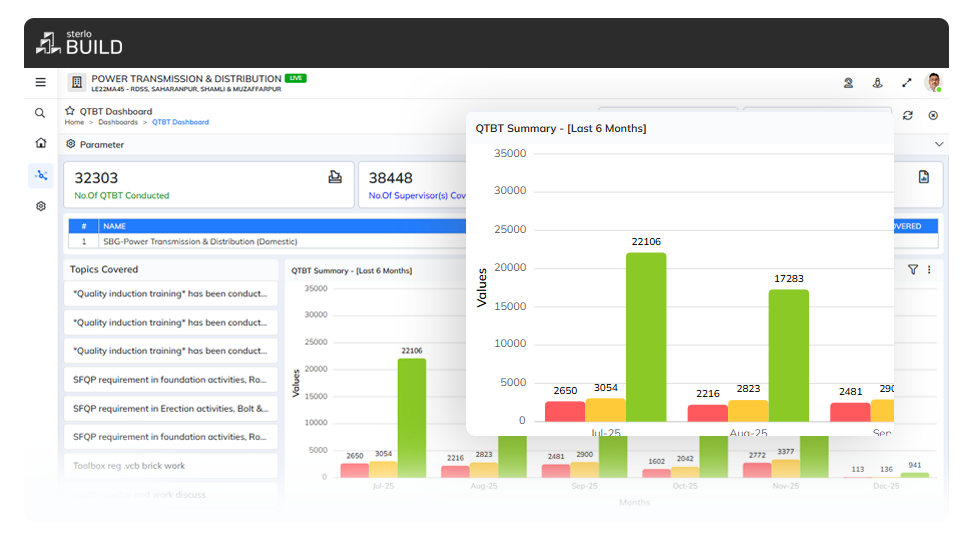968x553 pixels.
Task: Toggle fullscreen with the expand arrows icon
Action: click(907, 84)
